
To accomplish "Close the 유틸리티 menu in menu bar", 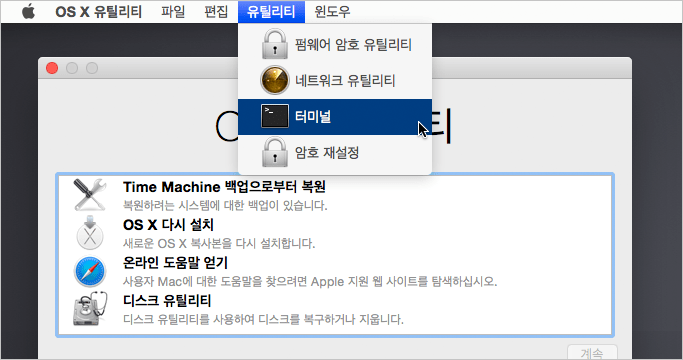I will [271, 12].
